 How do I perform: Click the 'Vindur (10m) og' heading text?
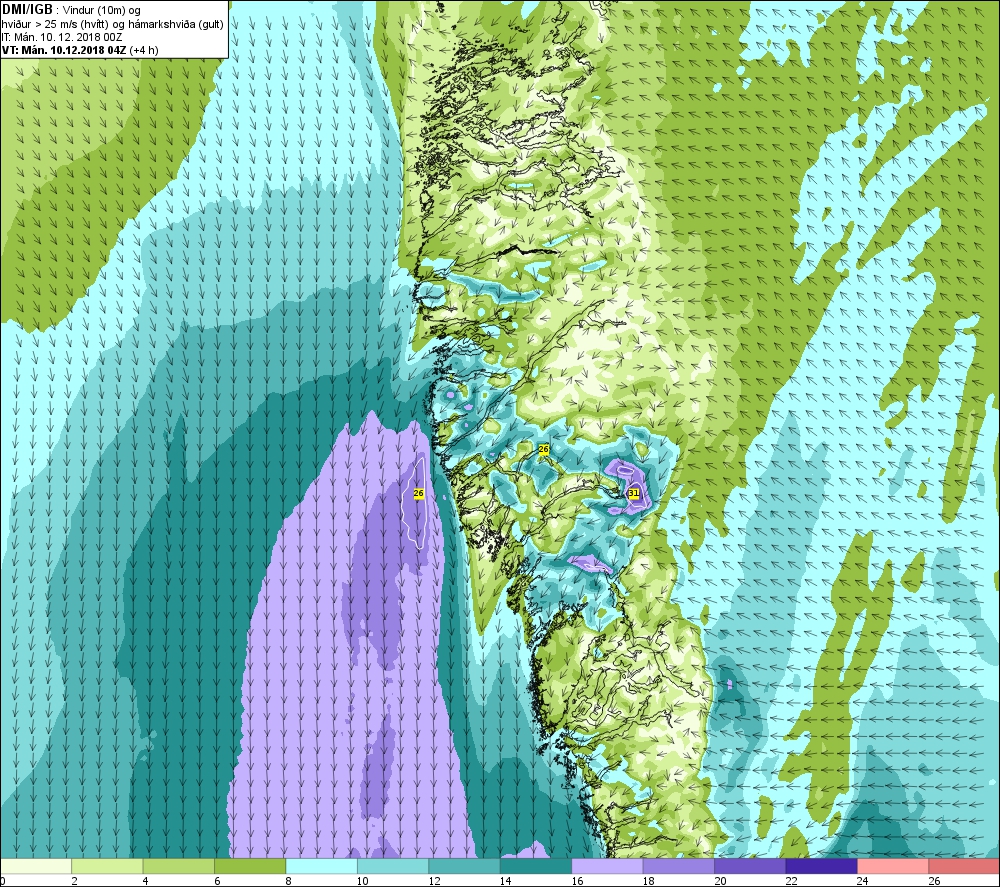click(x=101, y=11)
